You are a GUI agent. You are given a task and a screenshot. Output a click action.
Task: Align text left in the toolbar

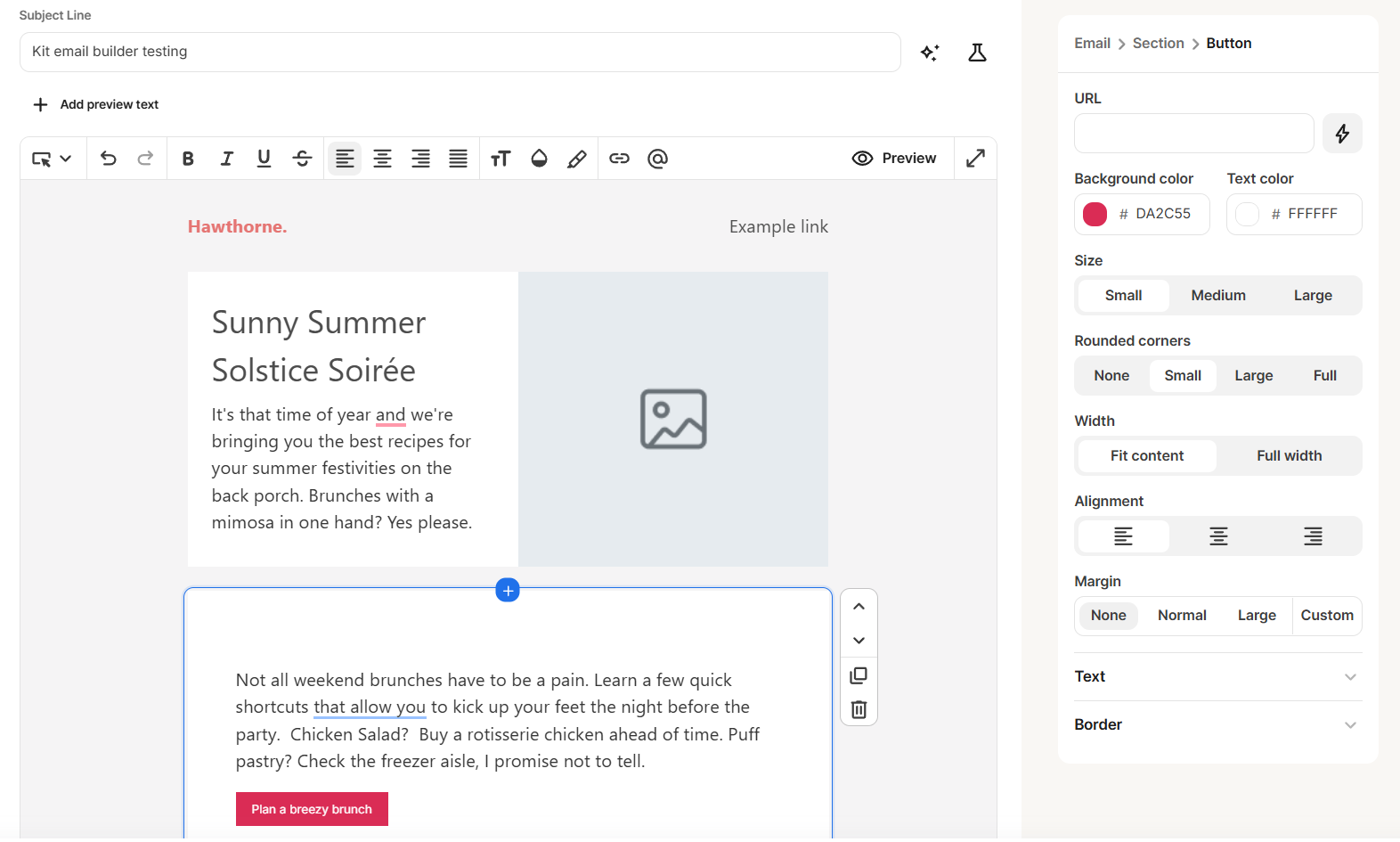(345, 159)
